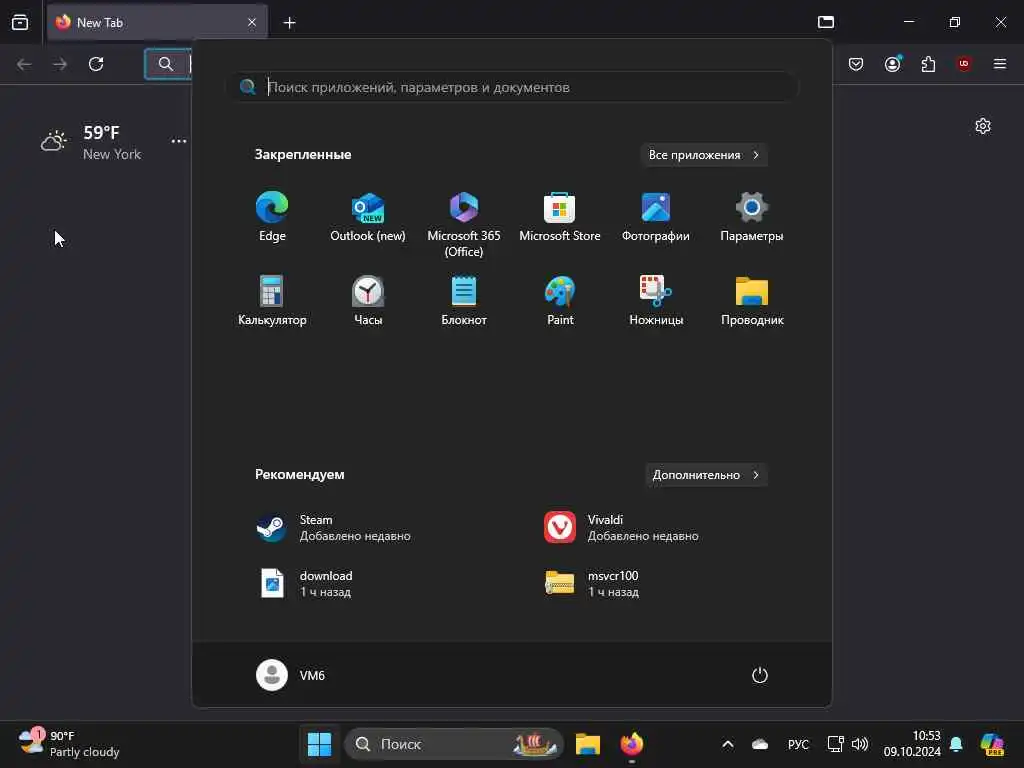Image resolution: width=1024 pixels, height=768 pixels.
Task: Show hidden tray icons chevron
Action: coord(728,744)
